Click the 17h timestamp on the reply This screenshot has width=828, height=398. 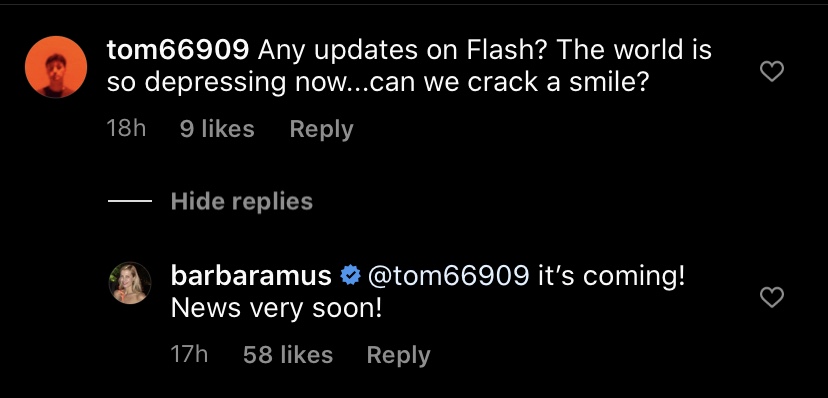point(189,355)
